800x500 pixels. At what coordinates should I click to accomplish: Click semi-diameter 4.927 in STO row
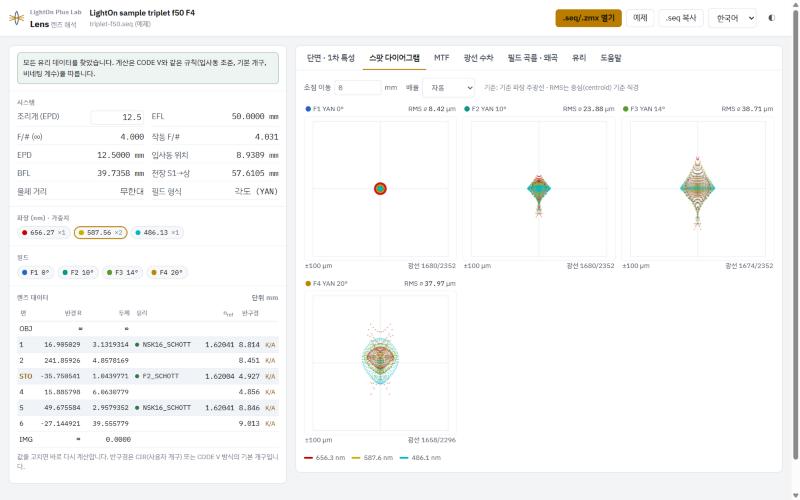(x=249, y=377)
